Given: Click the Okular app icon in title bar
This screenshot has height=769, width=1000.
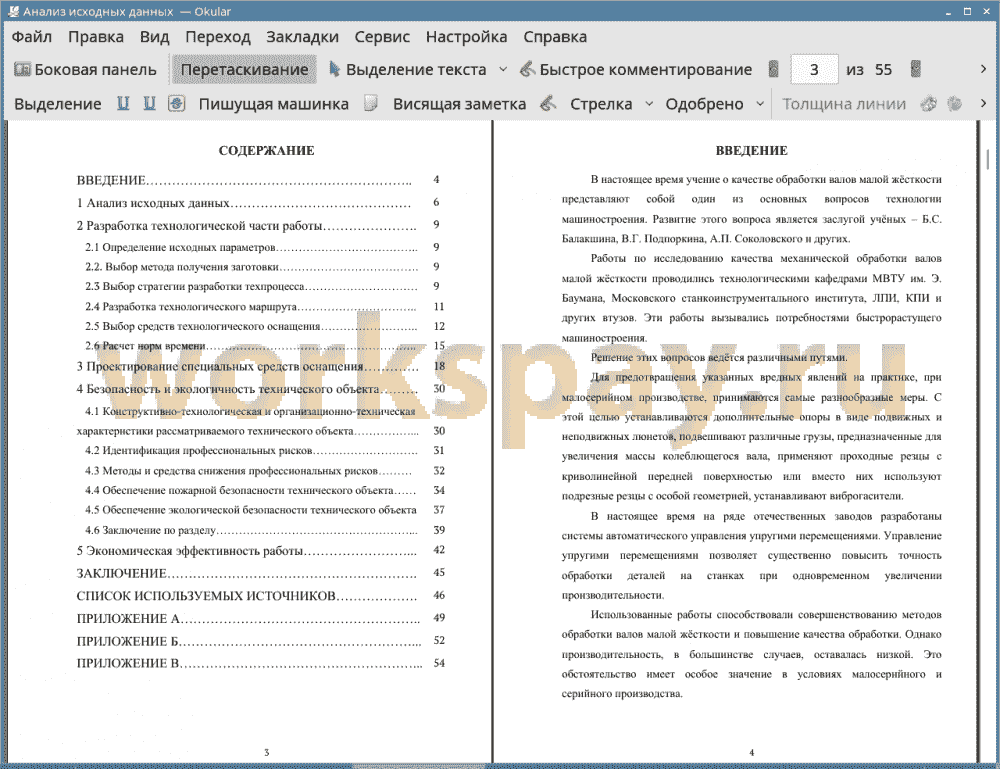Looking at the screenshot, I should (x=13, y=11).
